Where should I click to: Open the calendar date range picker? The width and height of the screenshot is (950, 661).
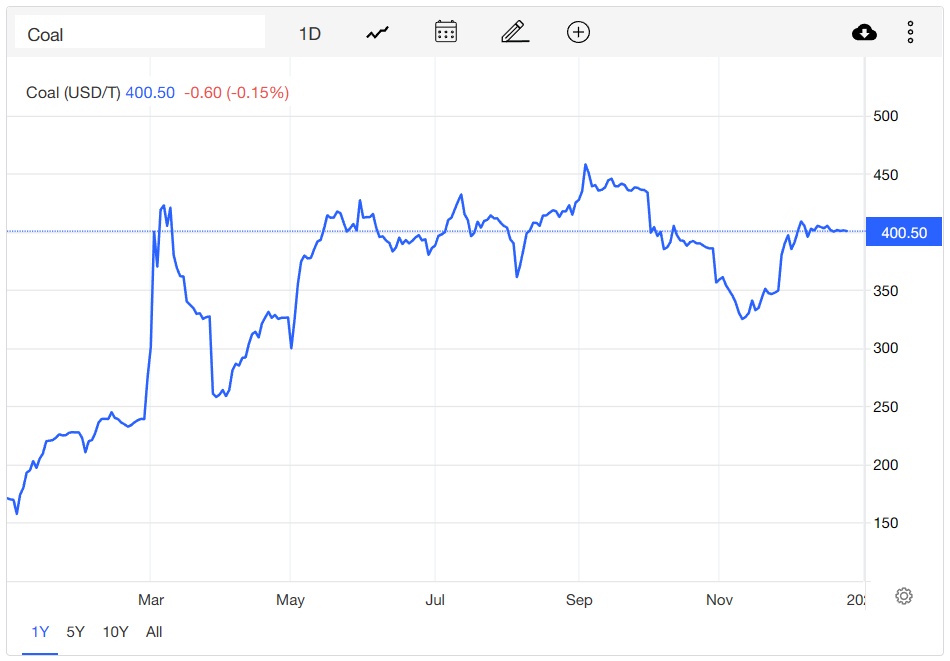tap(446, 32)
